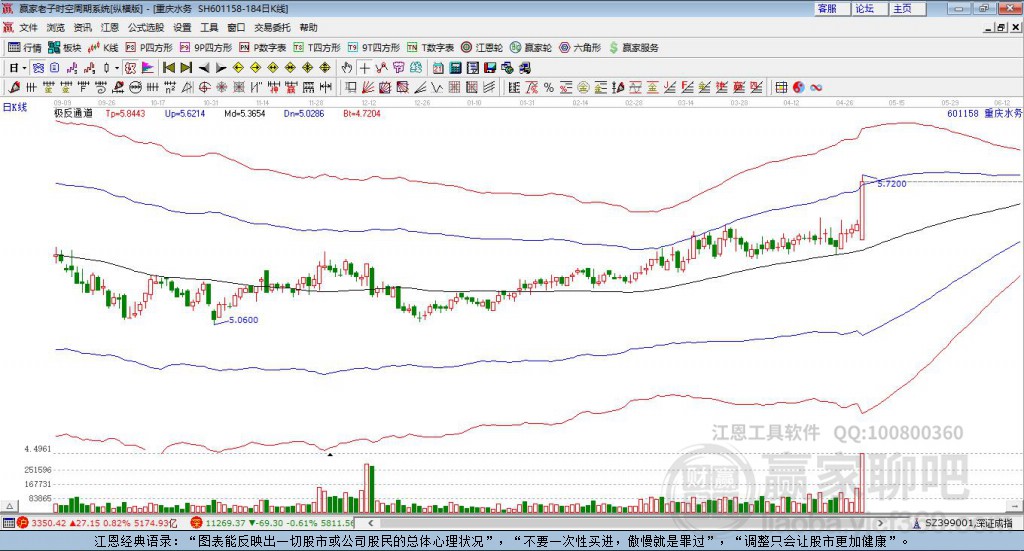
Task: Open the 工具 menu
Action: 209,27
